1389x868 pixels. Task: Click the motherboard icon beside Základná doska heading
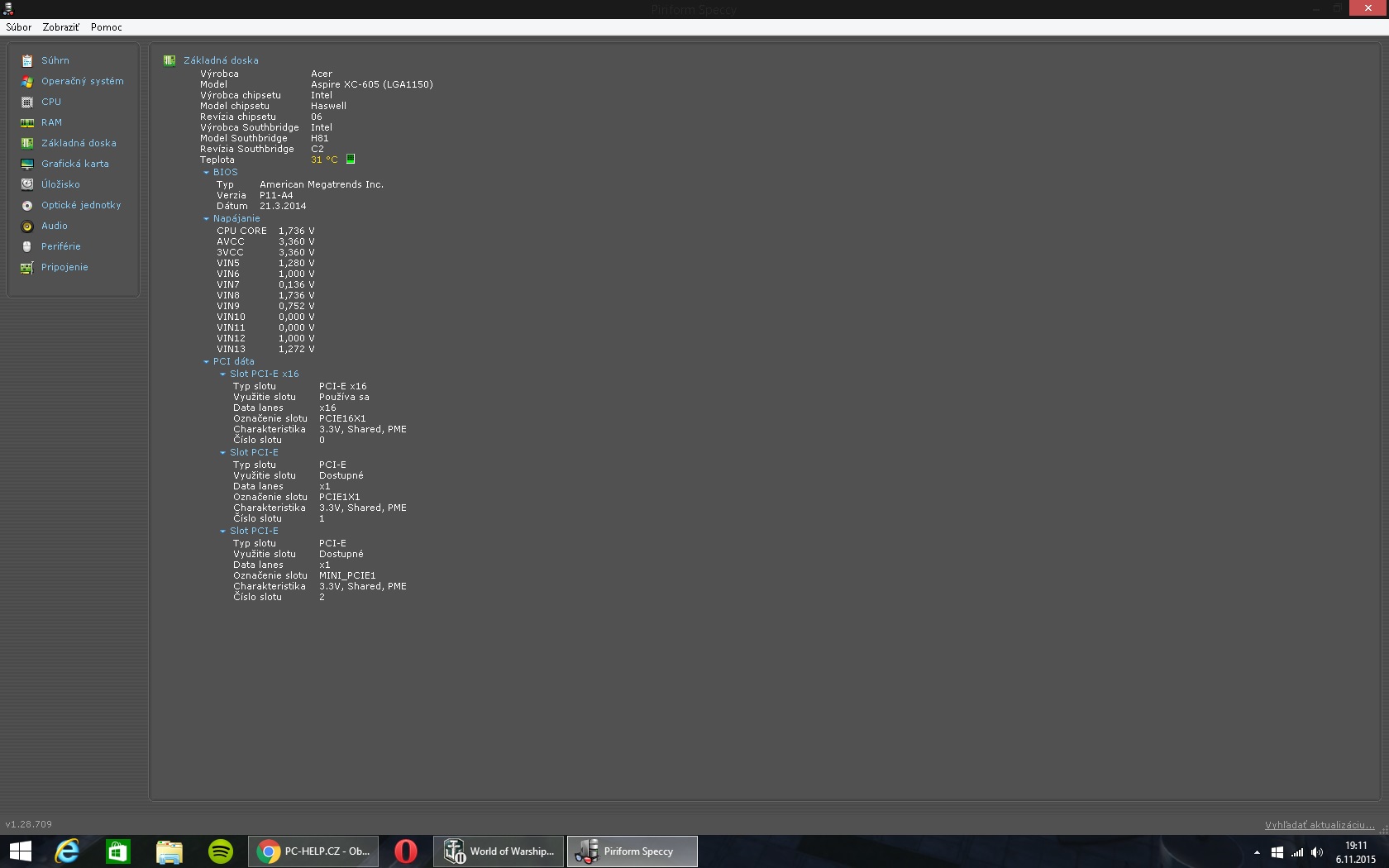point(169,60)
